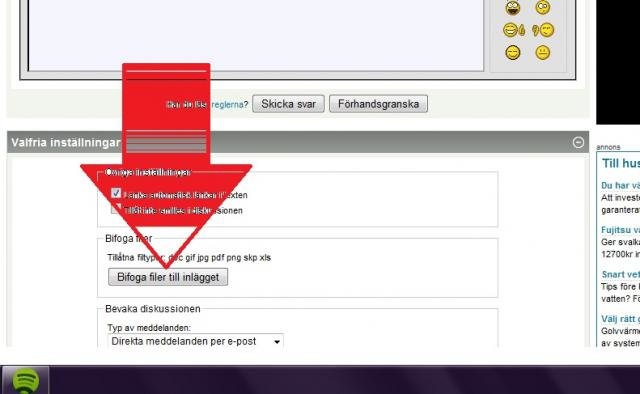Open the 'Snart vet' ad link
Viewport: 640px width, 394px height.
620,274
